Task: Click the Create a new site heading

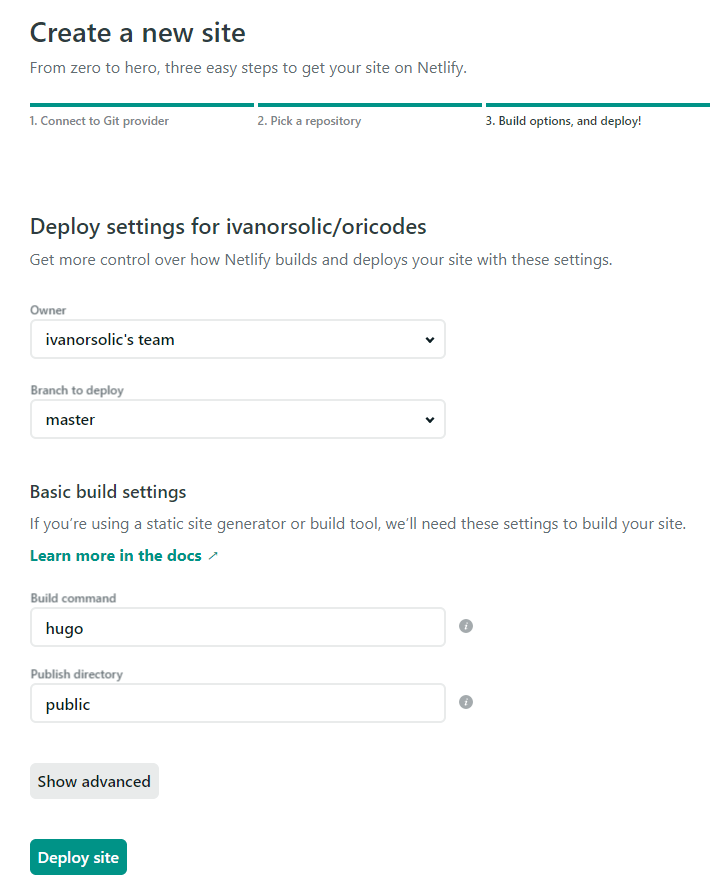Action: coord(138,33)
